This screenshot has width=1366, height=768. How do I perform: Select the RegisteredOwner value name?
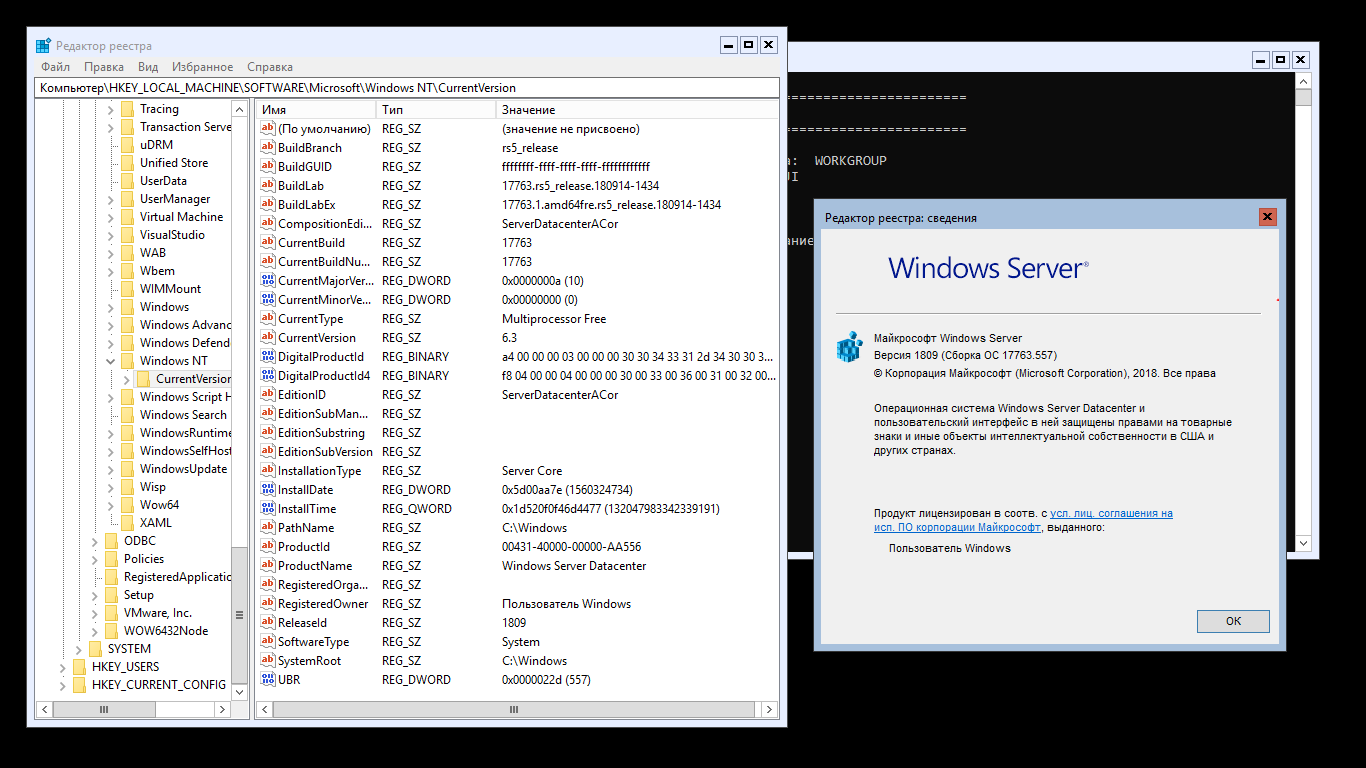pyautogui.click(x=323, y=603)
